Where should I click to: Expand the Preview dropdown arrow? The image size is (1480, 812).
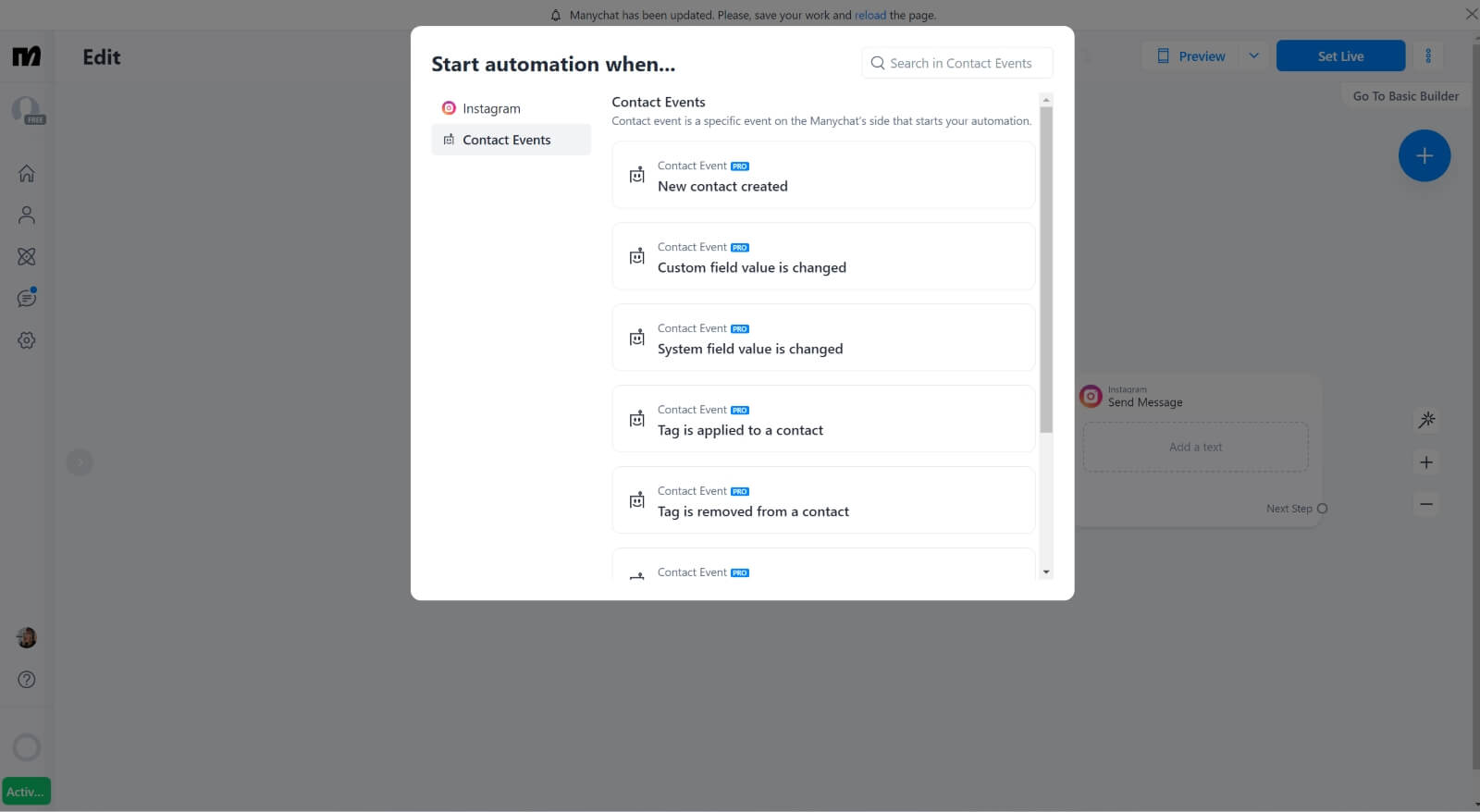pos(1253,55)
